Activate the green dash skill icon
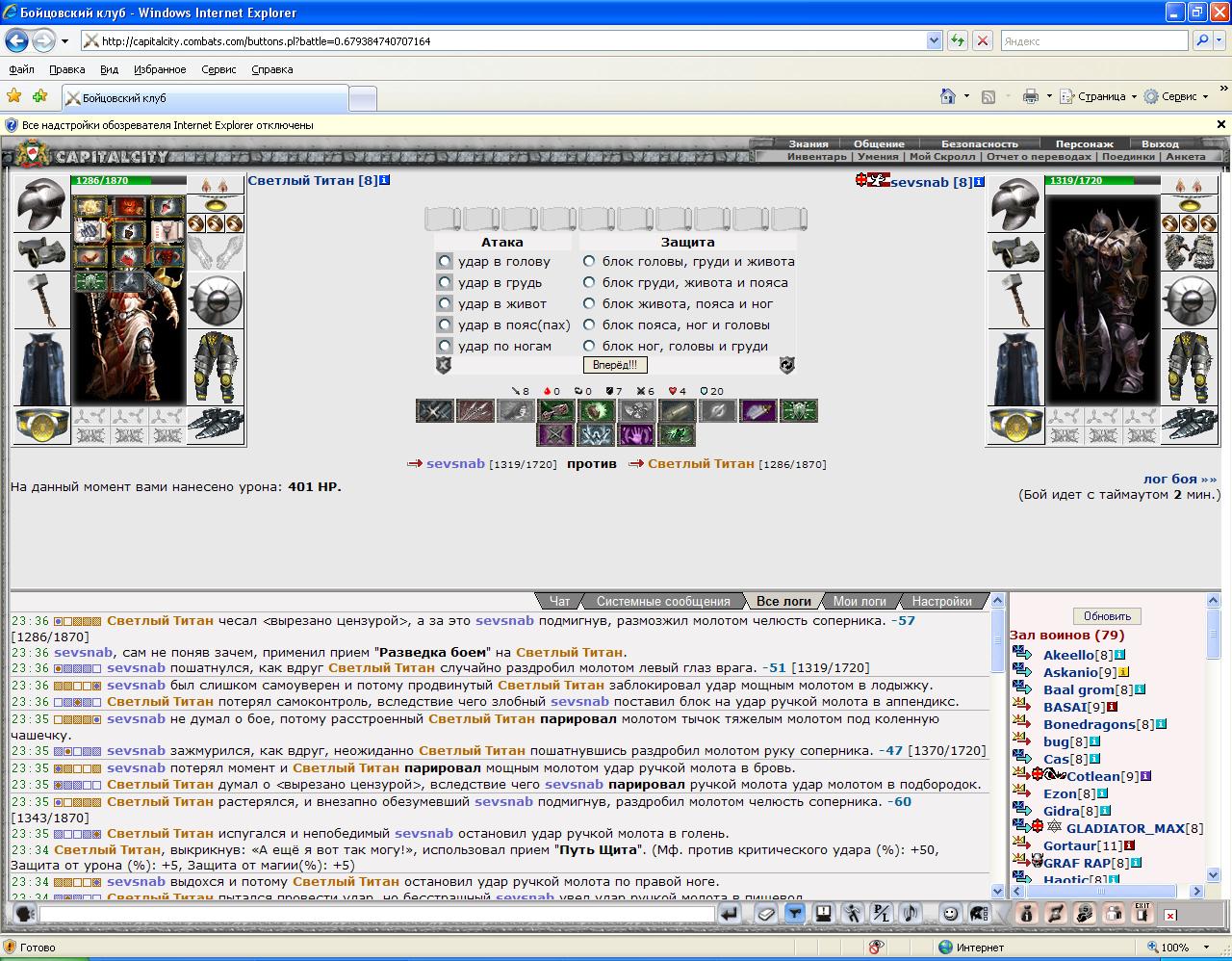1232x961 pixels. click(x=677, y=435)
